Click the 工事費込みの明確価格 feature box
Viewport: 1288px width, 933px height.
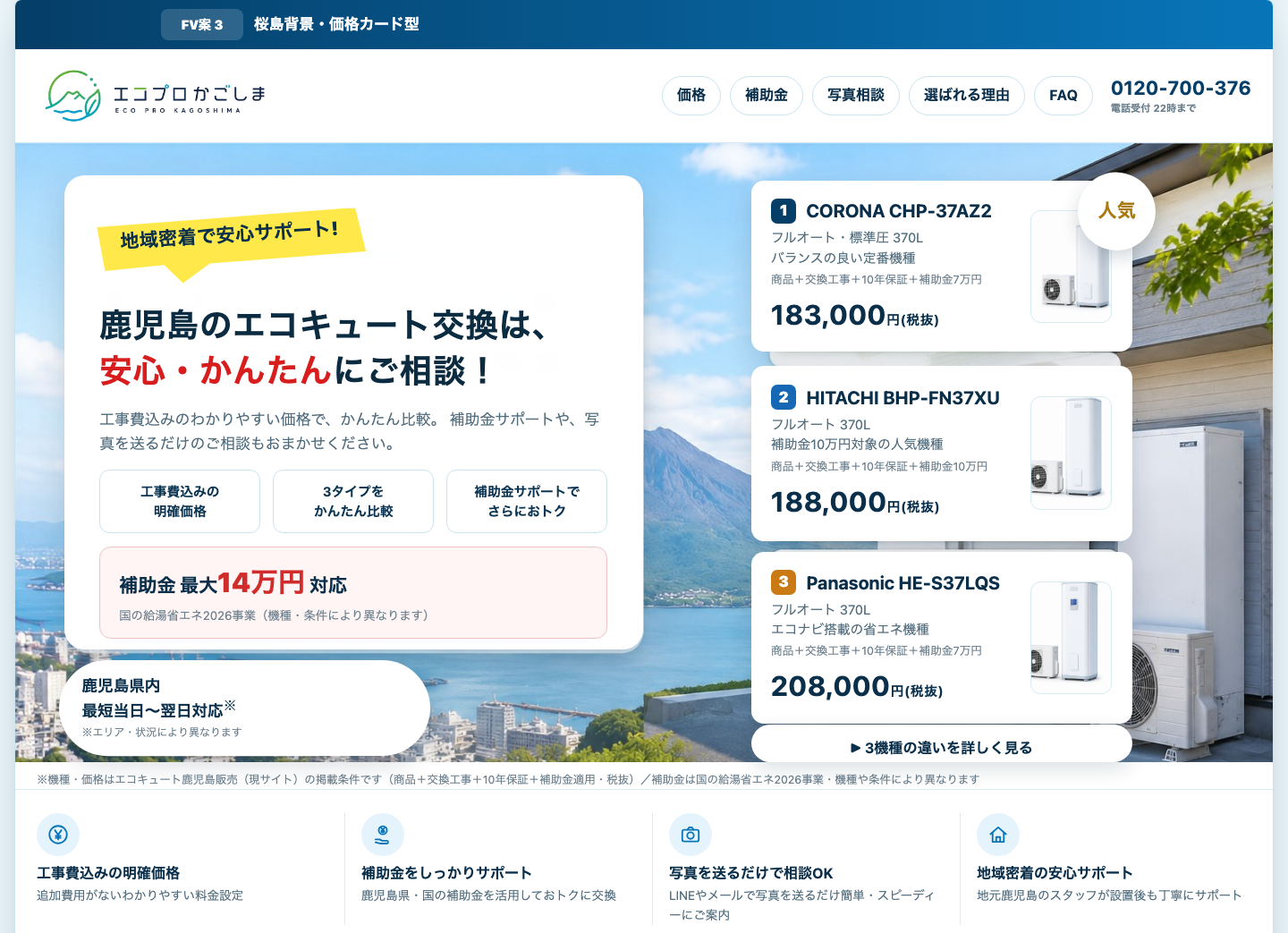coord(180,502)
